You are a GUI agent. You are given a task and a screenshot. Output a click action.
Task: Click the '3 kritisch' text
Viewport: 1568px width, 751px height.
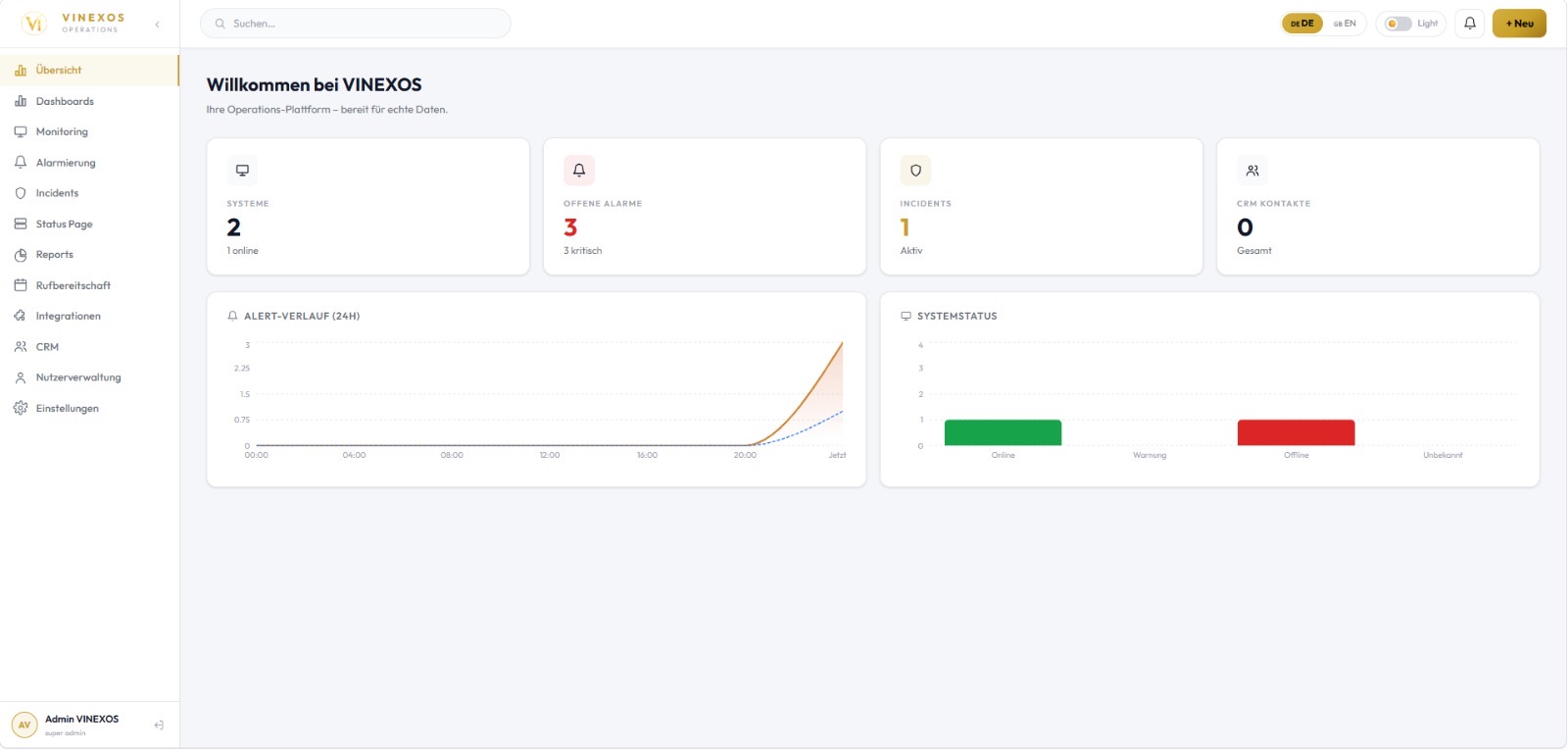coord(583,251)
